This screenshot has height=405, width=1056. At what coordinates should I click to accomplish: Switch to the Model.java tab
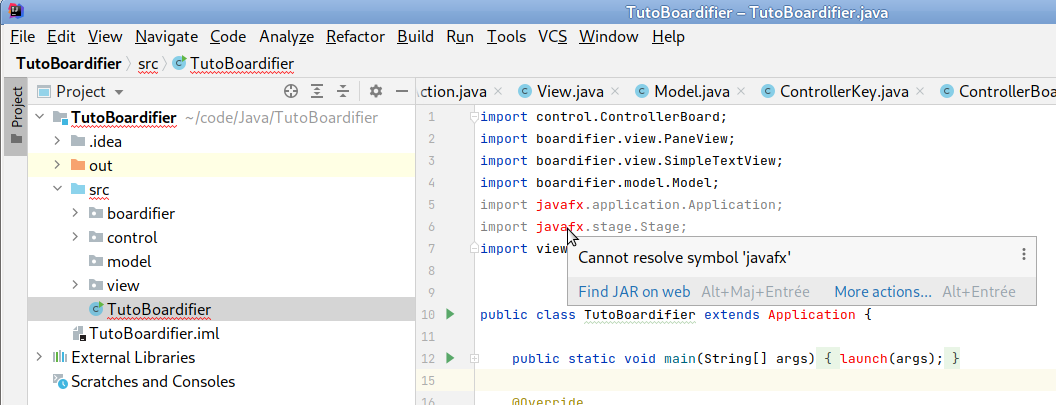pos(691,92)
